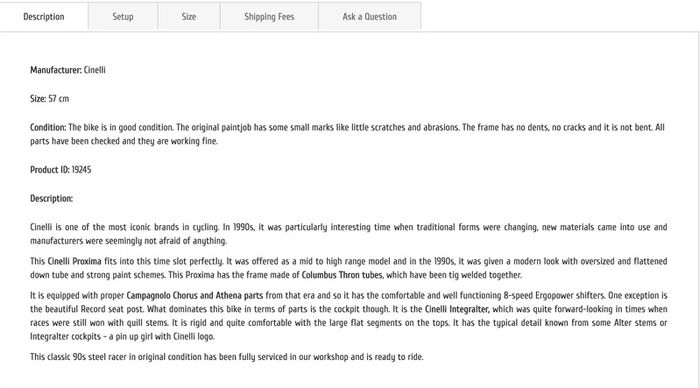Click the Description tab
700x388 pixels.
pos(44,17)
